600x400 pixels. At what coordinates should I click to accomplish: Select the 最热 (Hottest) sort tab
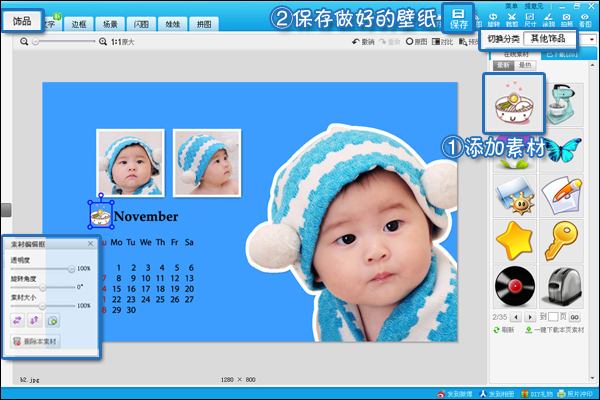click(x=524, y=65)
